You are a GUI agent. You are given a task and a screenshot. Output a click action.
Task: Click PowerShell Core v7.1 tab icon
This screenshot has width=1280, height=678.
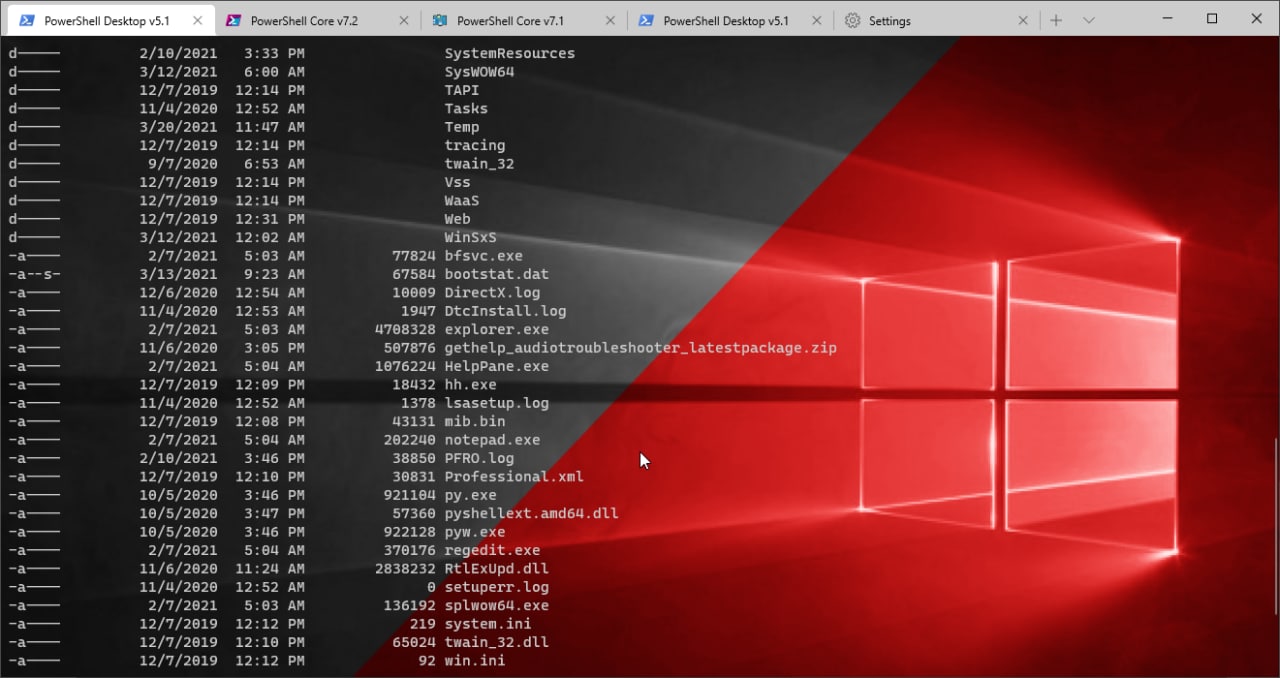pos(440,21)
